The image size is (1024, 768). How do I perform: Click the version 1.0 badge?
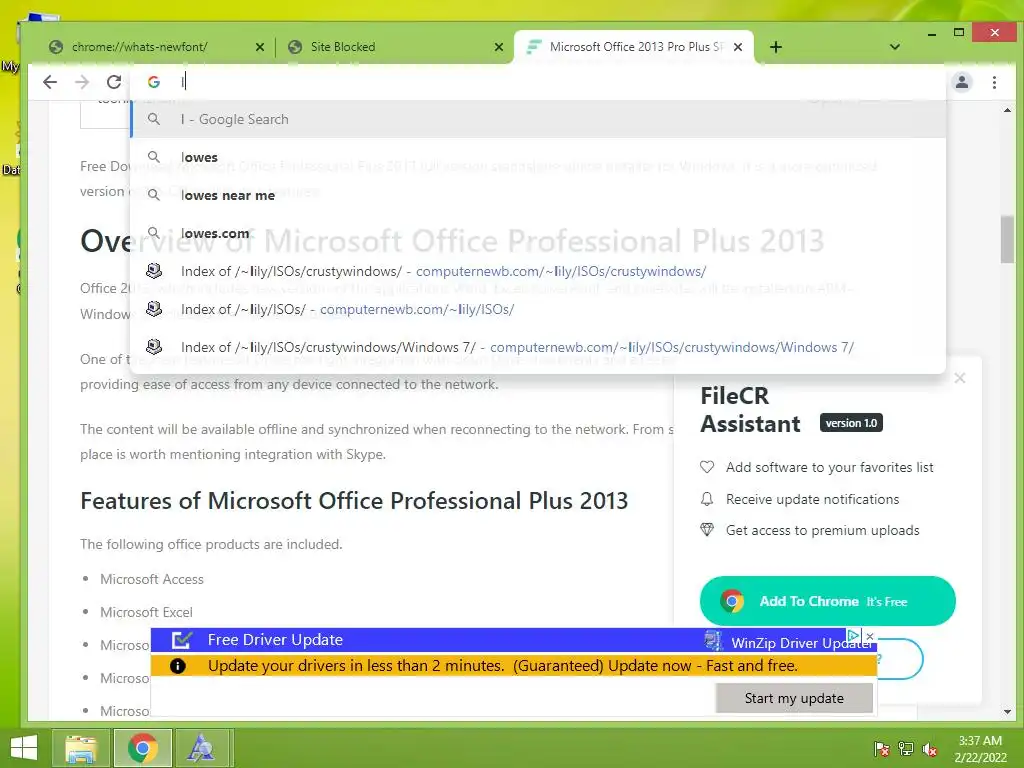click(x=852, y=423)
